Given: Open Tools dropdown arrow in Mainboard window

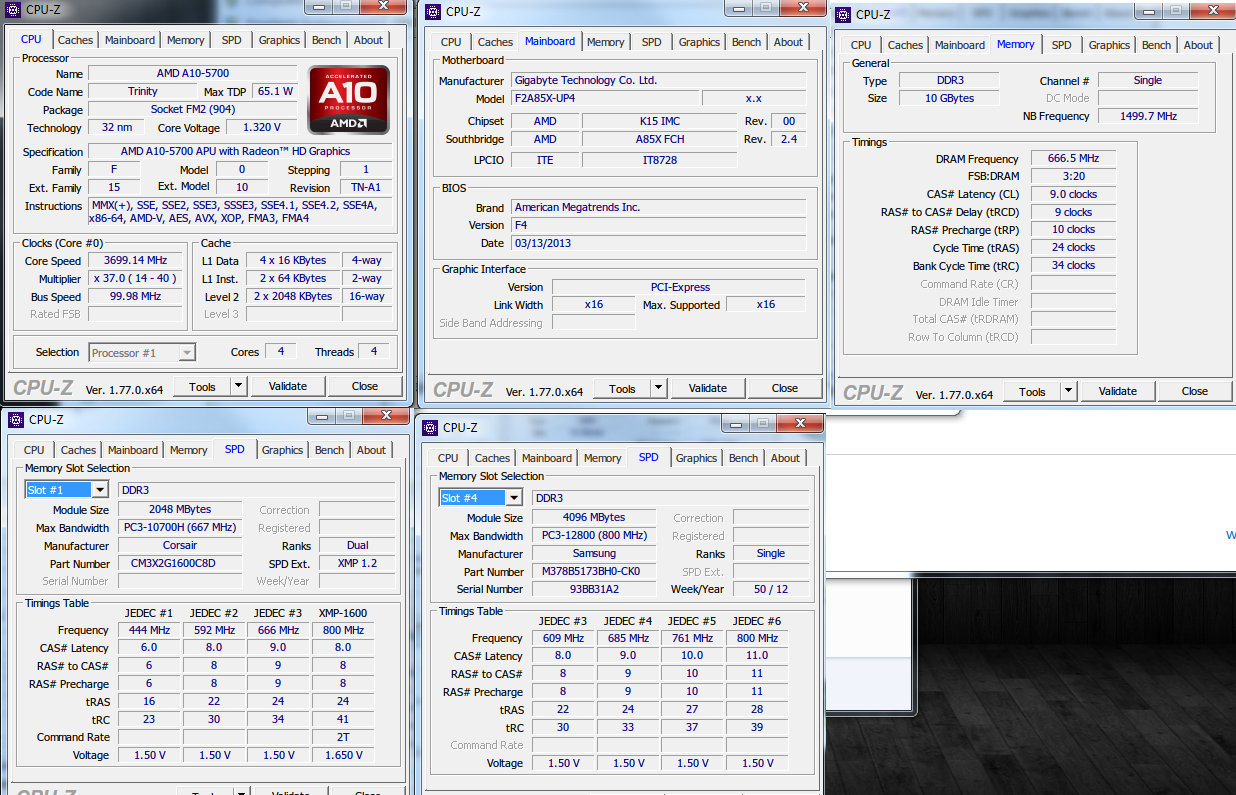Looking at the screenshot, I should point(658,388).
